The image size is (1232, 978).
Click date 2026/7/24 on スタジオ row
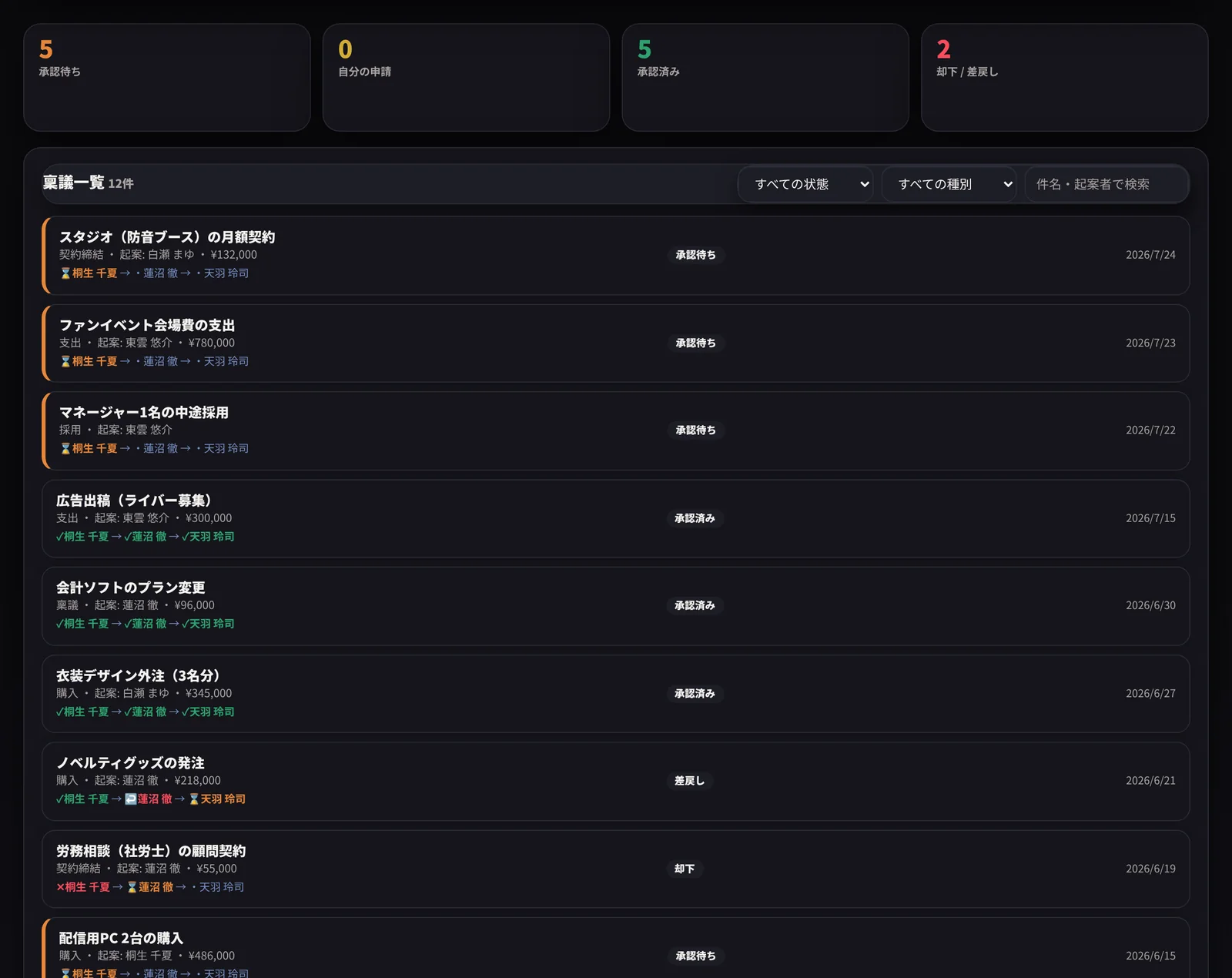[x=1150, y=255]
